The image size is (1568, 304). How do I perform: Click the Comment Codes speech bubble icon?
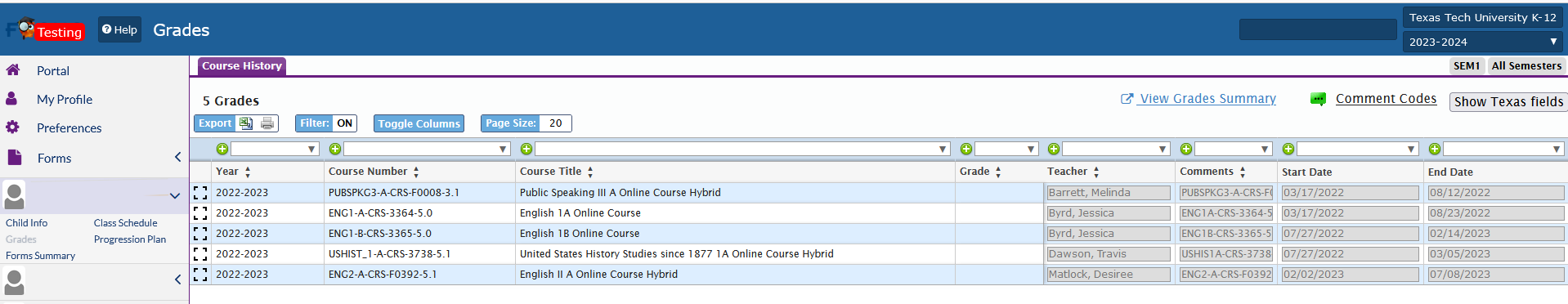tap(1318, 100)
